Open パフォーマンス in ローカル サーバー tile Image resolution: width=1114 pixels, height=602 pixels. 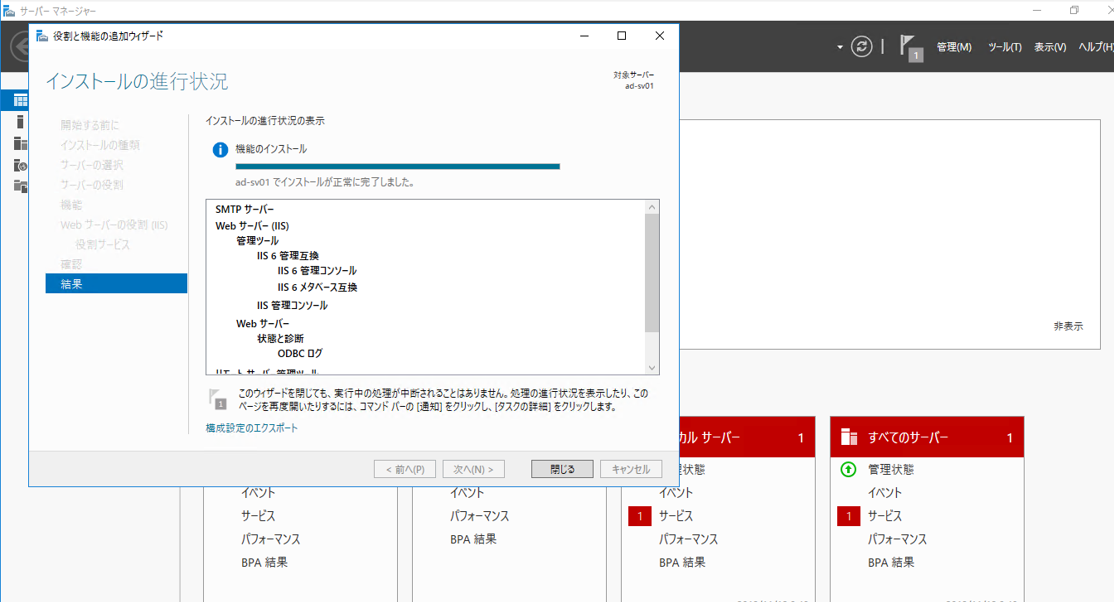point(688,539)
